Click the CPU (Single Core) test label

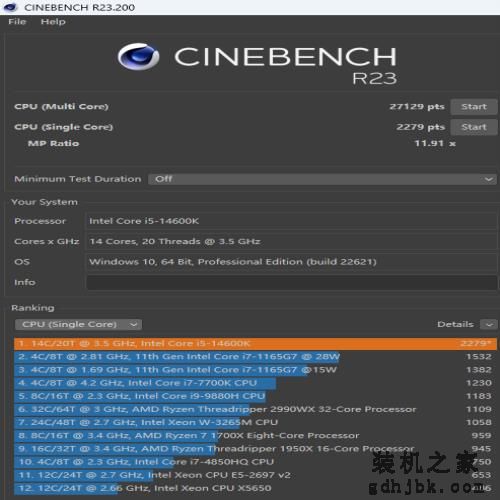tap(64, 127)
